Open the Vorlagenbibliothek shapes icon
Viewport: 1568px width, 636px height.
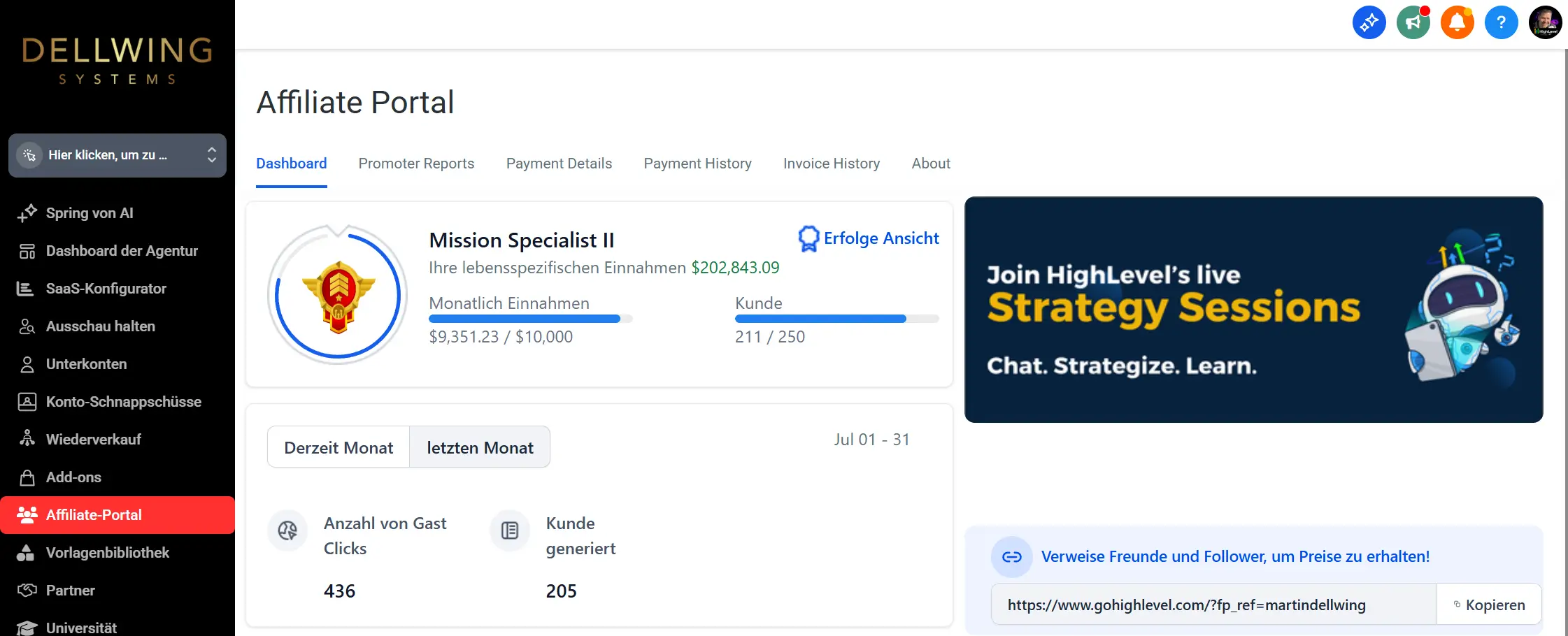pyautogui.click(x=26, y=553)
